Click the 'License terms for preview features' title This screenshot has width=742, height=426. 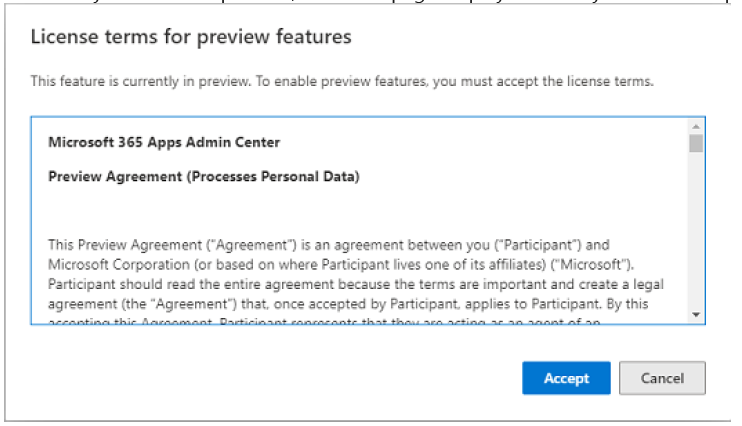click(191, 36)
